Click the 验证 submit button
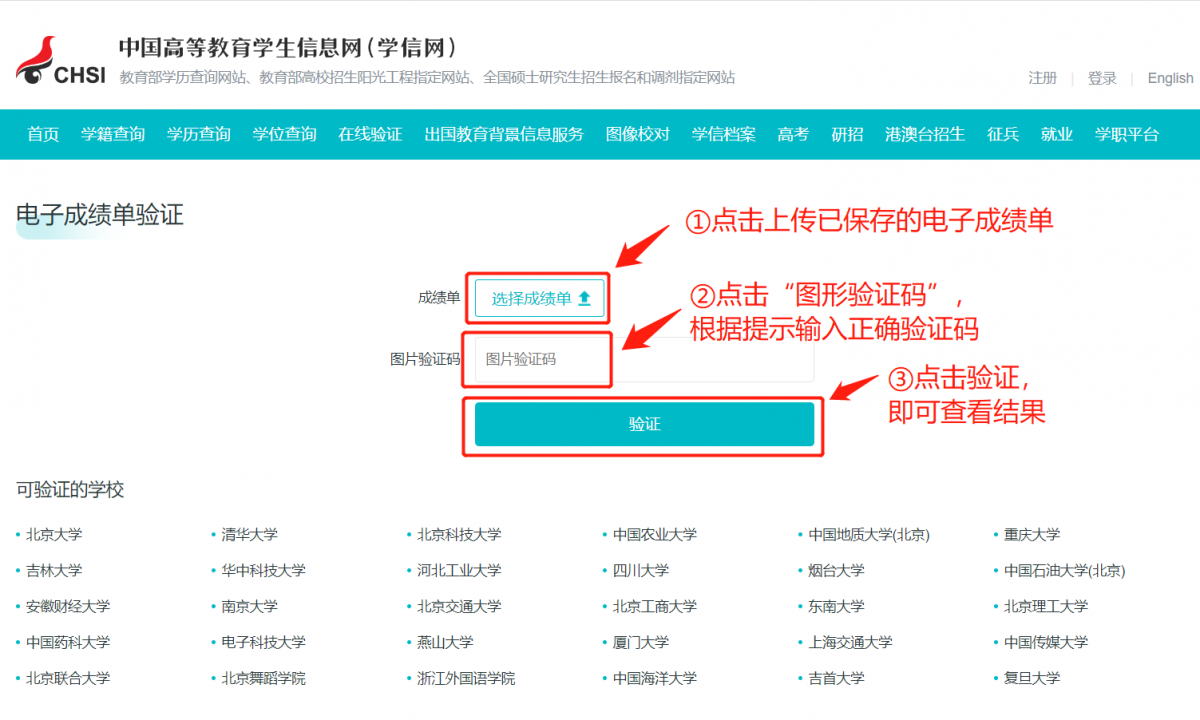The height and width of the screenshot is (720, 1200). [644, 424]
